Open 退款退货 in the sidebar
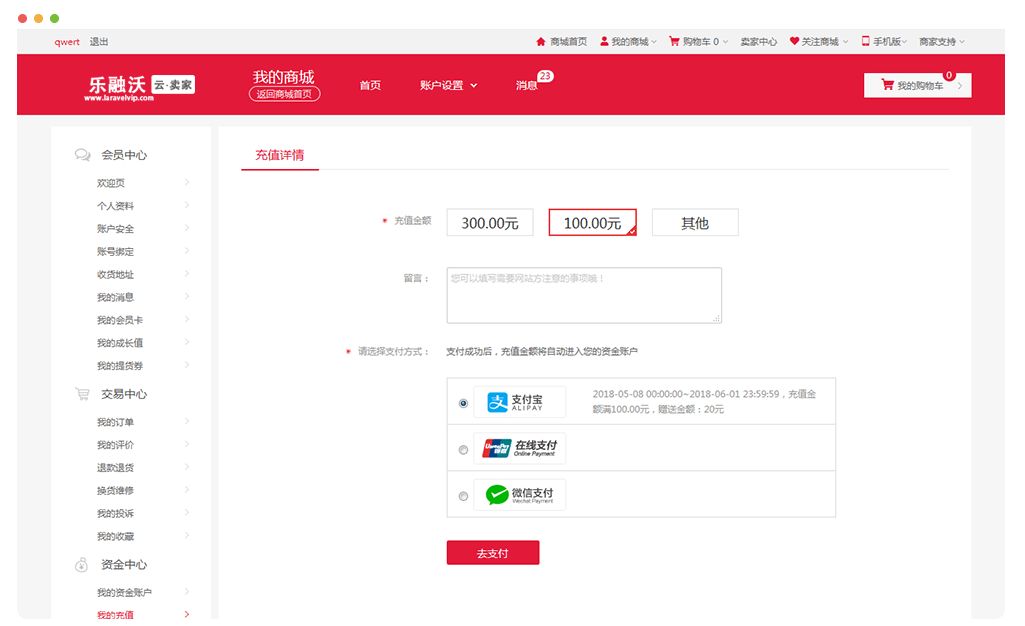The width and height of the screenshot is (1025, 626). pos(116,468)
